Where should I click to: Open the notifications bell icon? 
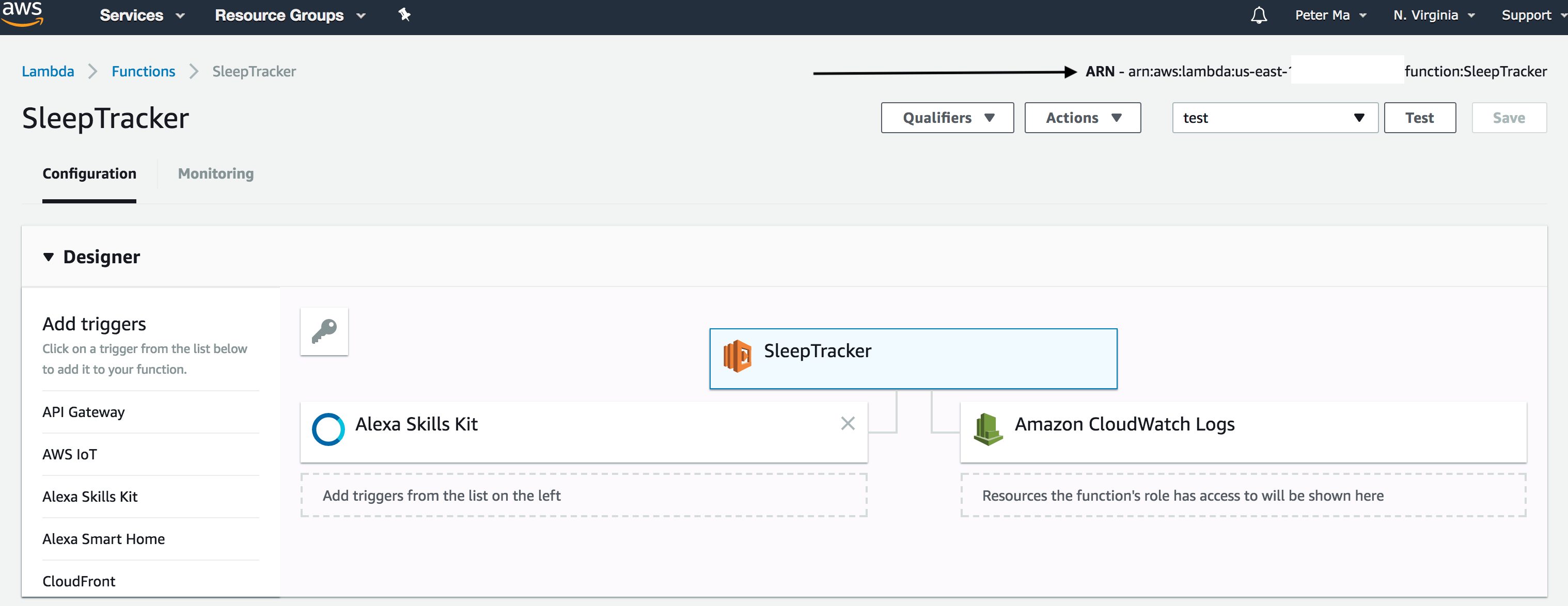coord(1259,15)
